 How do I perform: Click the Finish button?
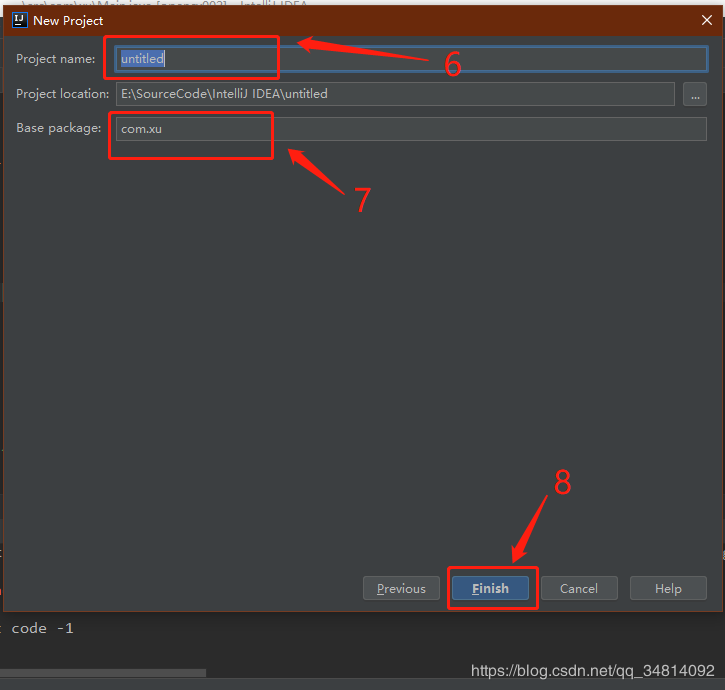(x=490, y=588)
